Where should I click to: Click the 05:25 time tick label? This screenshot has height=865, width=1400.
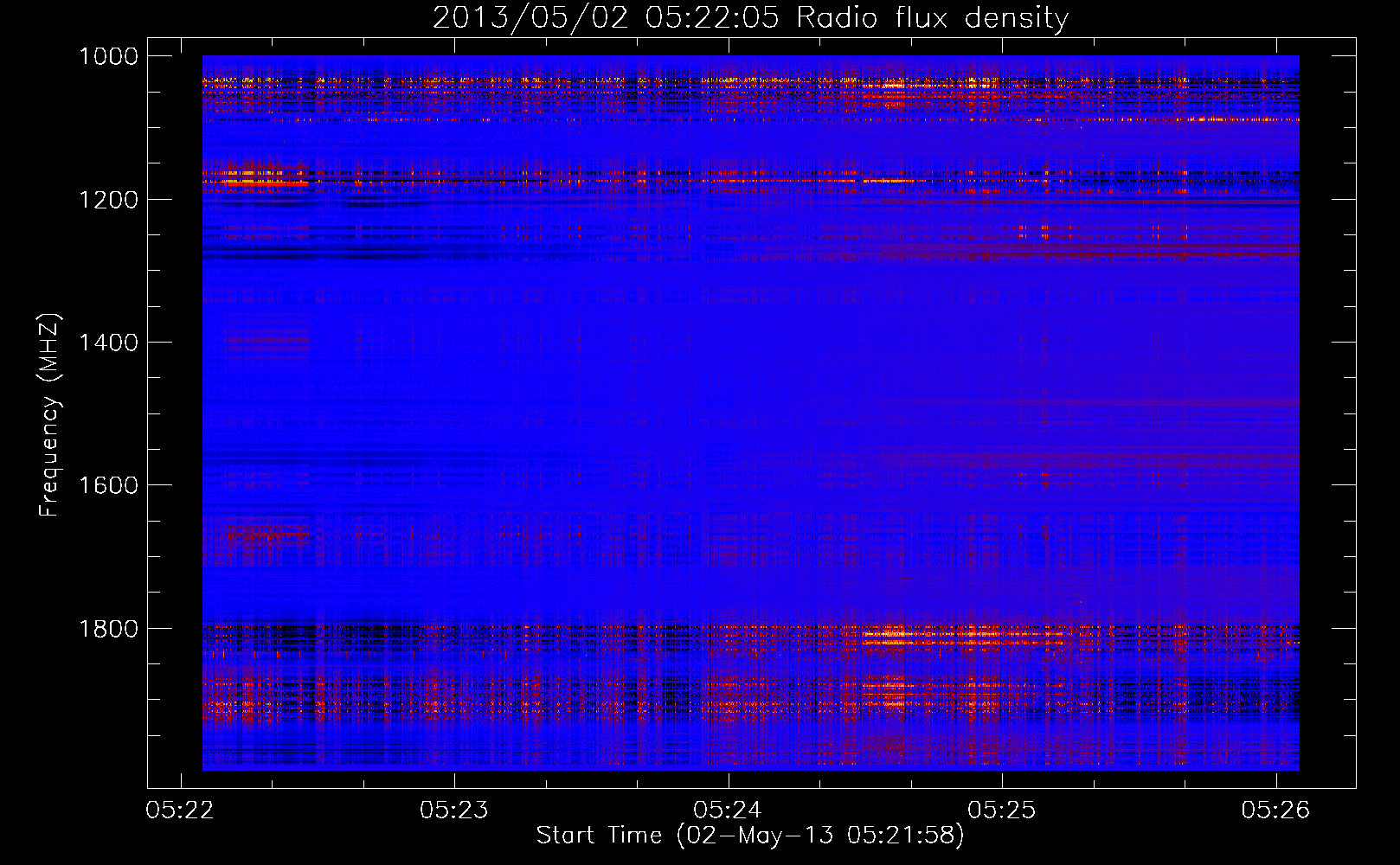click(1002, 811)
